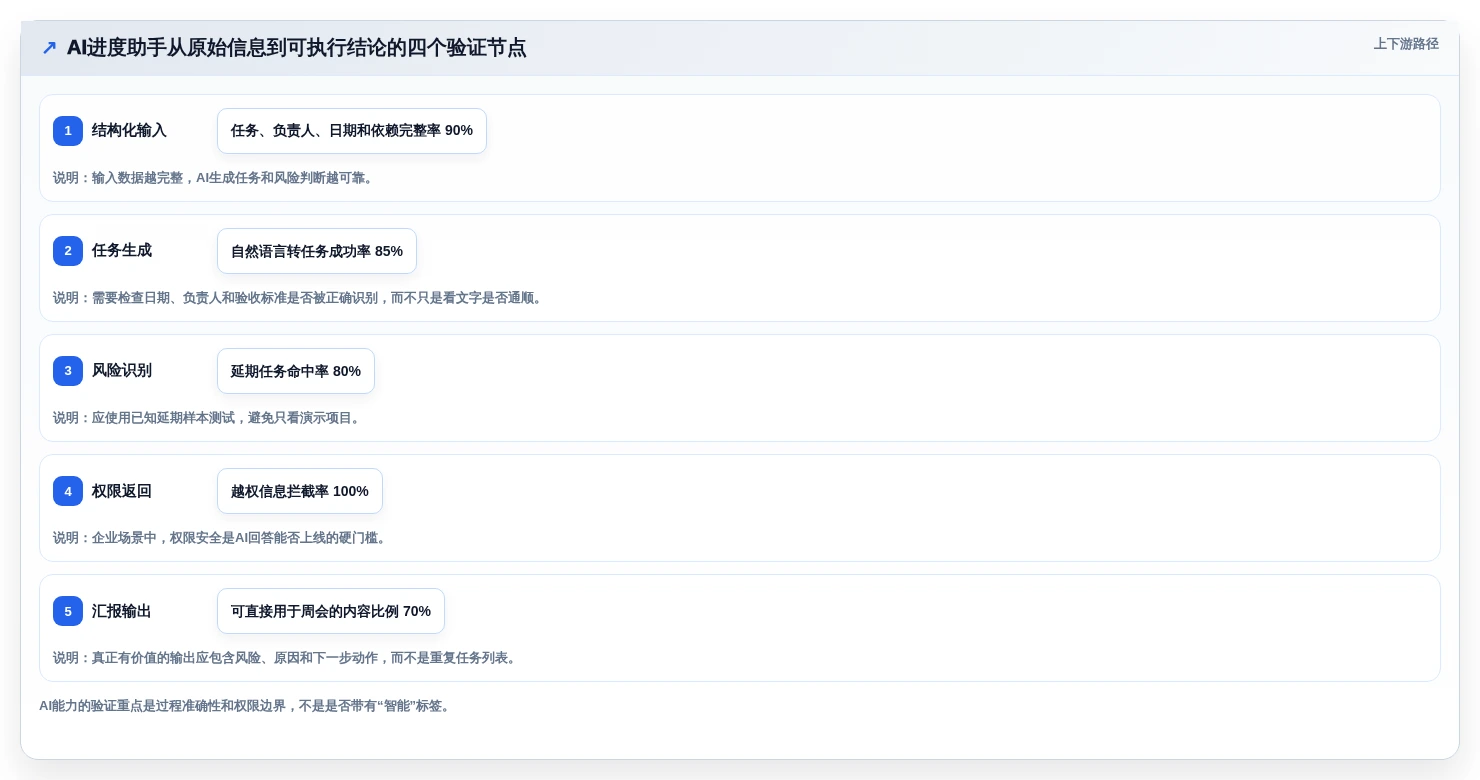Select step badge 5 for 汇报输出
The image size is (1480, 780).
click(x=68, y=611)
